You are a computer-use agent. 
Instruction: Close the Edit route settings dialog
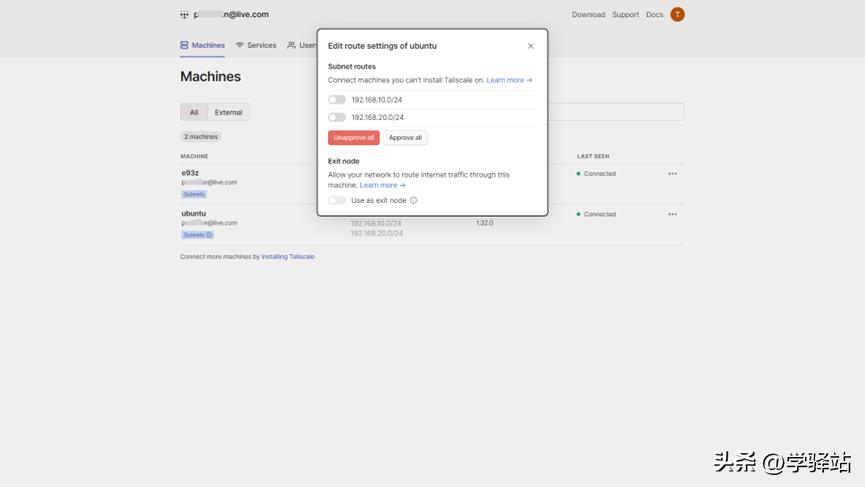pyautogui.click(x=531, y=46)
